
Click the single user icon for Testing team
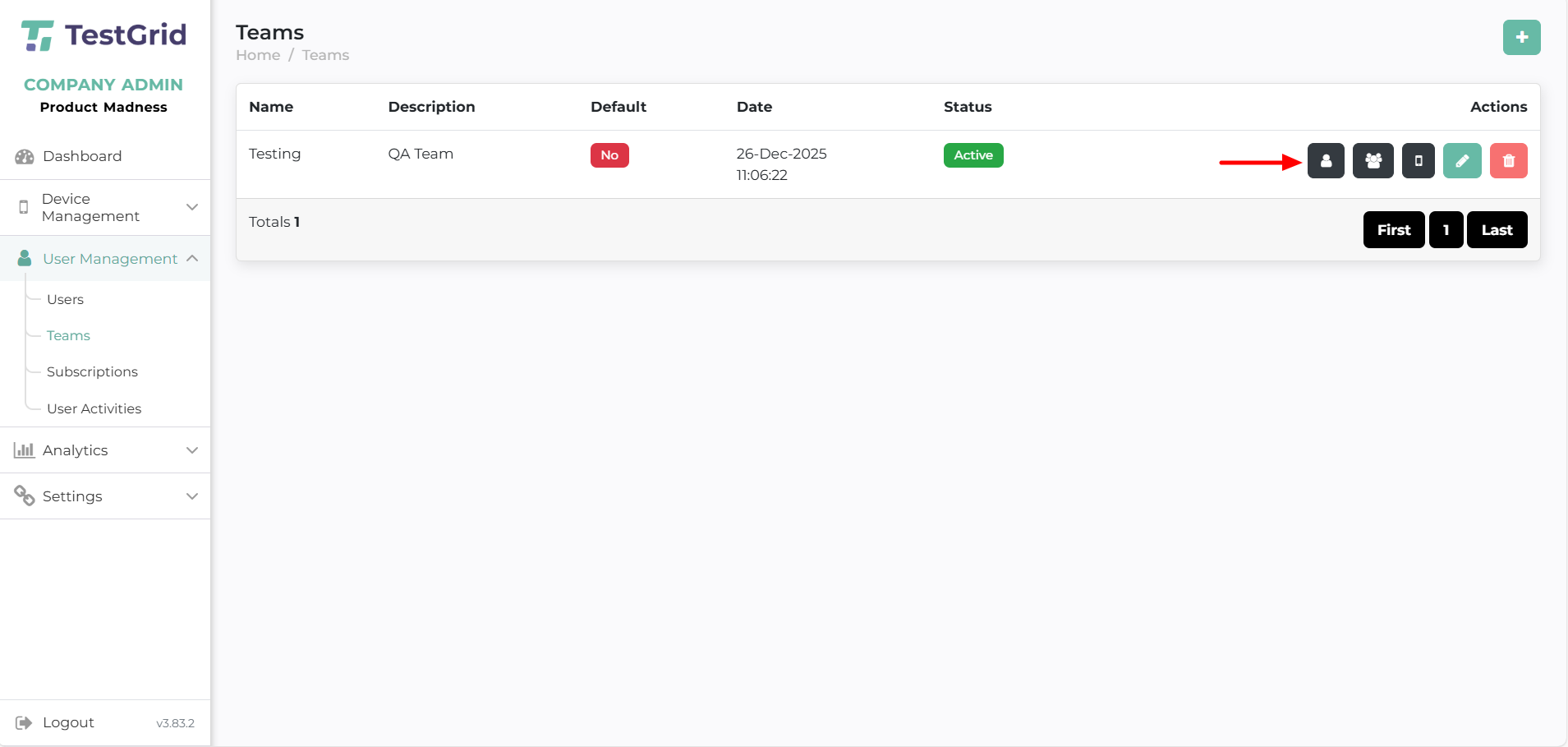tap(1326, 161)
